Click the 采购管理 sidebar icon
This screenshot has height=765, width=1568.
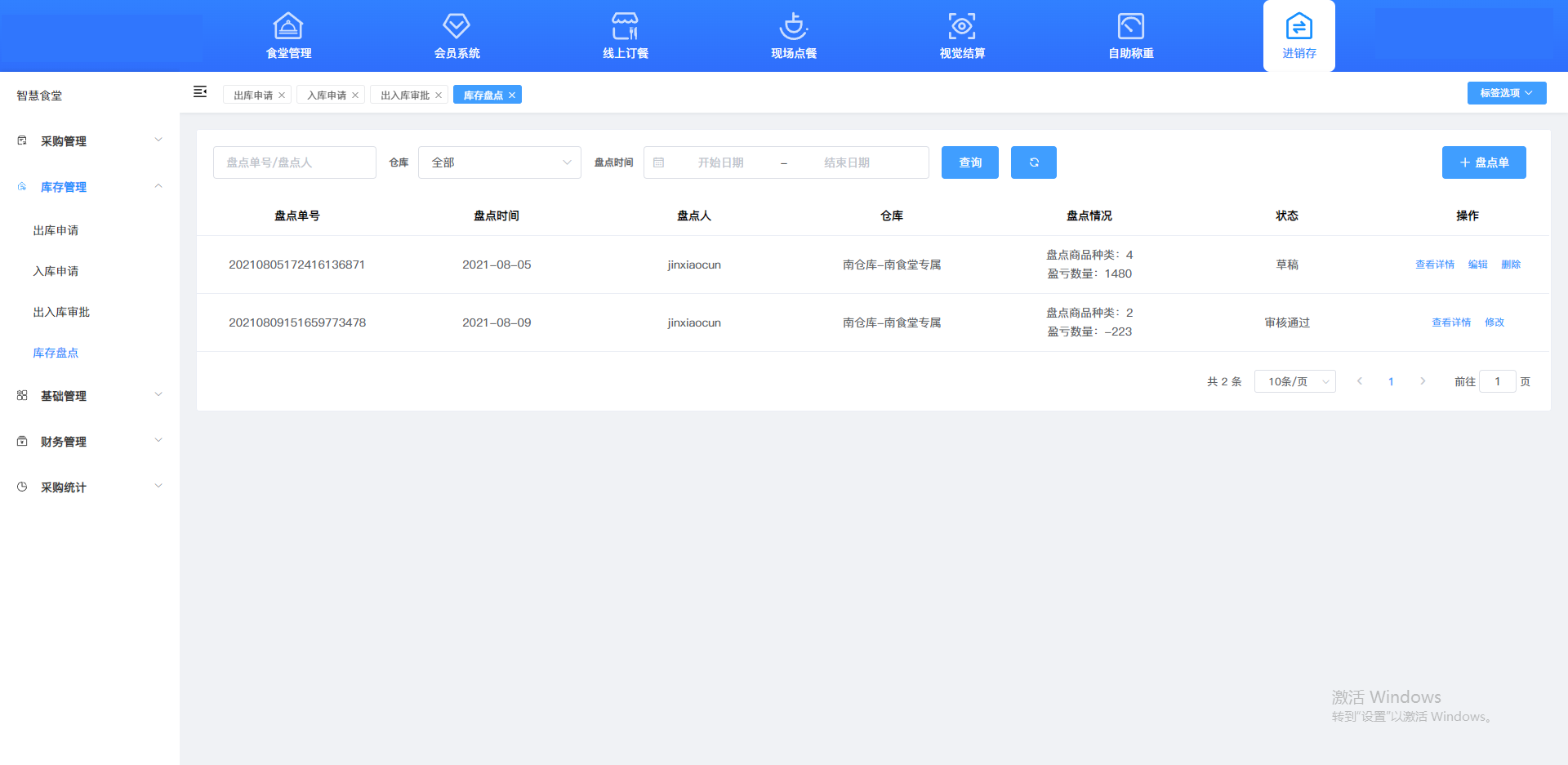(21, 140)
